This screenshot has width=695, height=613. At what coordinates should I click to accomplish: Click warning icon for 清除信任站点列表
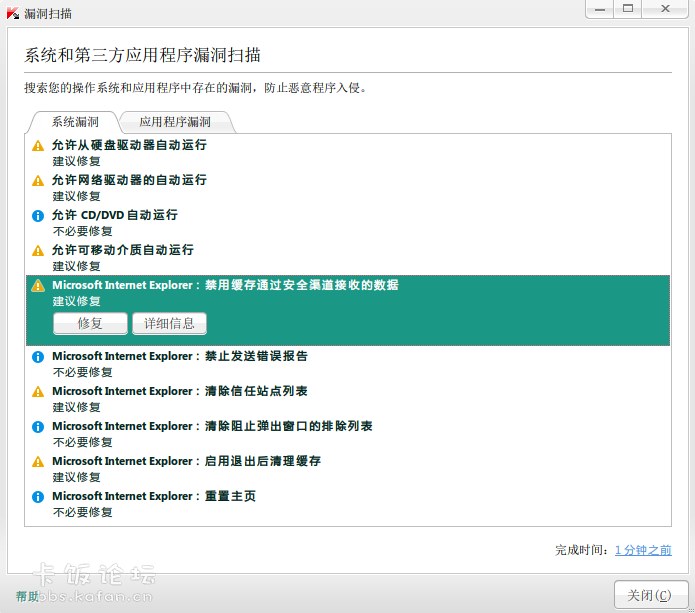point(38,391)
